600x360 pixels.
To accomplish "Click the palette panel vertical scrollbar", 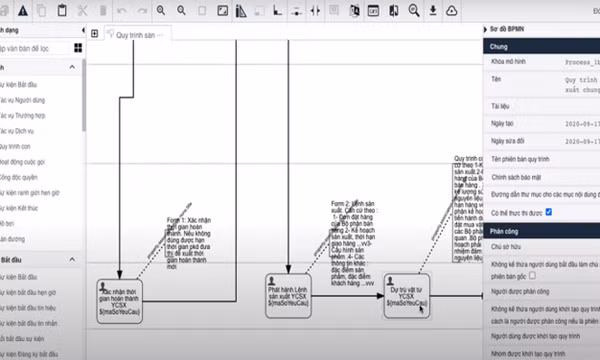I will 84,96.
